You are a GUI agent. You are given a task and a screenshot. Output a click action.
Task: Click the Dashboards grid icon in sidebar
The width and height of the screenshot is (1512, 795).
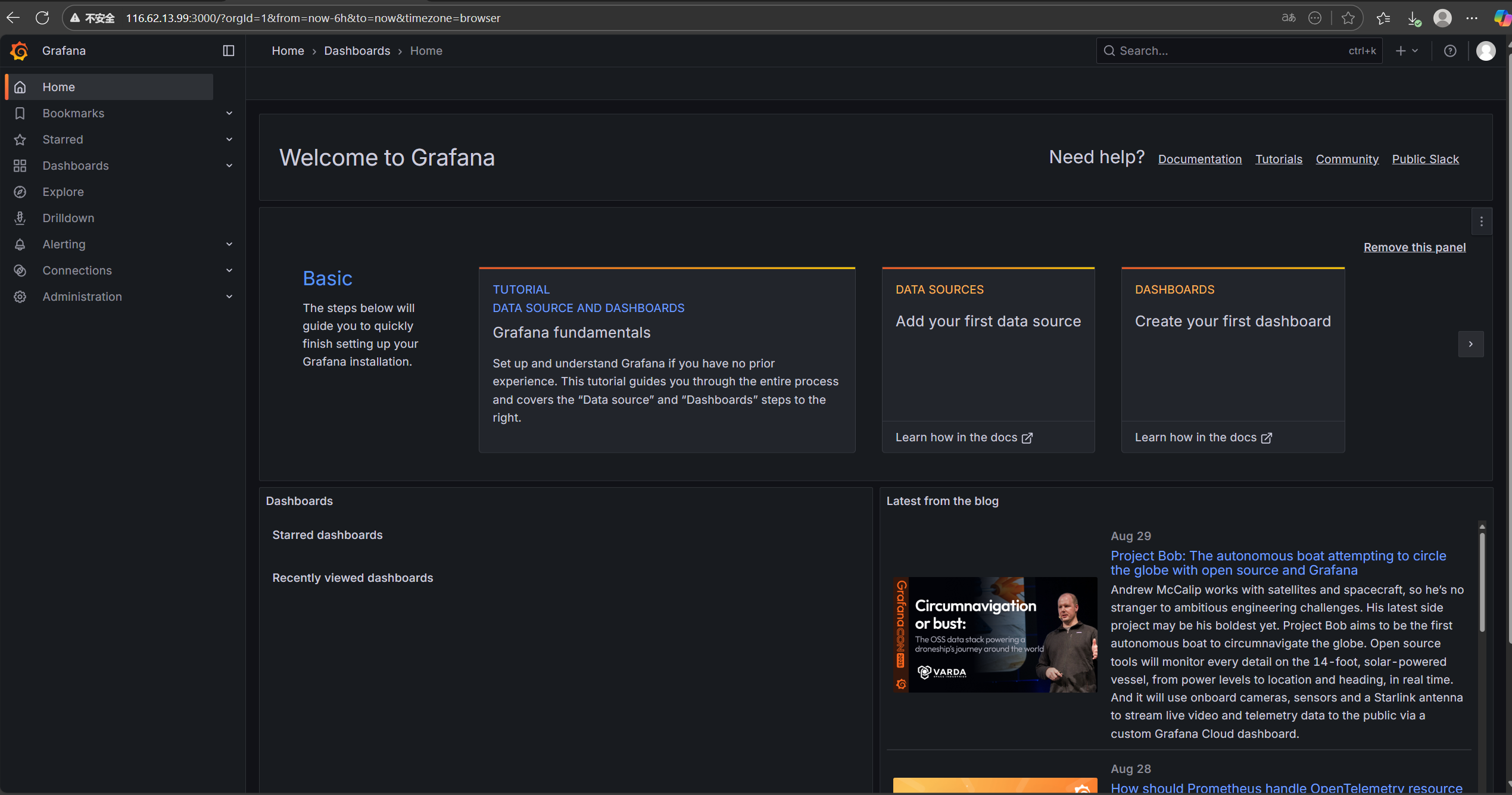click(x=20, y=166)
